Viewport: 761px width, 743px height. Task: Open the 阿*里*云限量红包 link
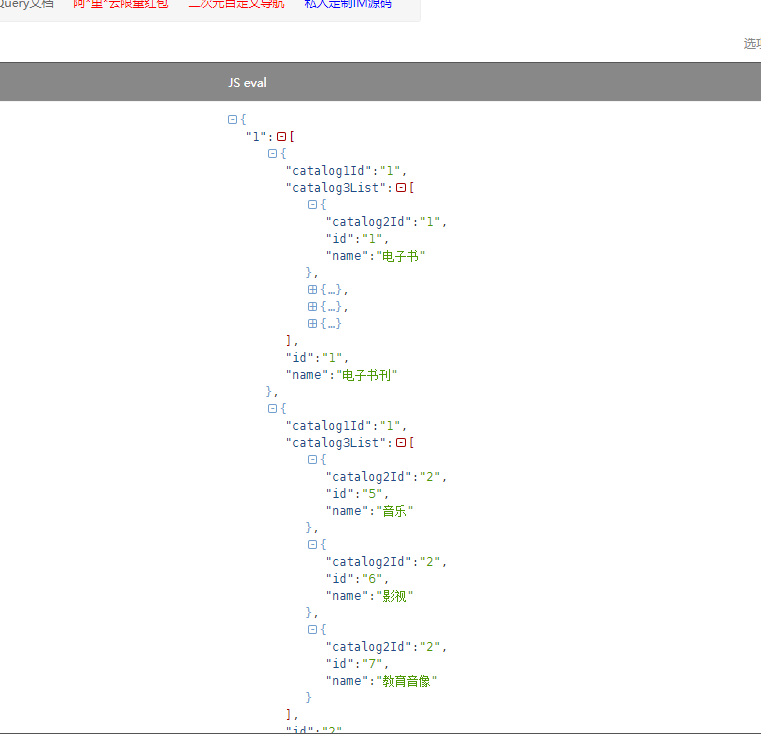[121, 4]
